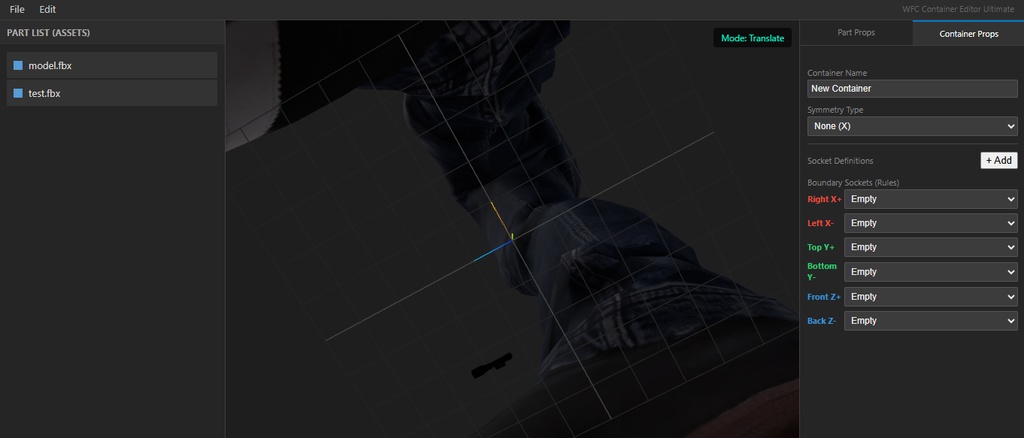
Task: Add a new socket definition
Action: click(999, 161)
